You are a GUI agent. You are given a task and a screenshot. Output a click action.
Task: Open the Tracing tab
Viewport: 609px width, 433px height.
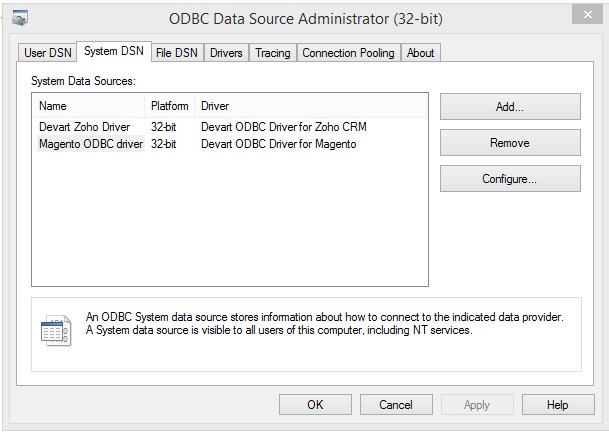click(x=272, y=53)
